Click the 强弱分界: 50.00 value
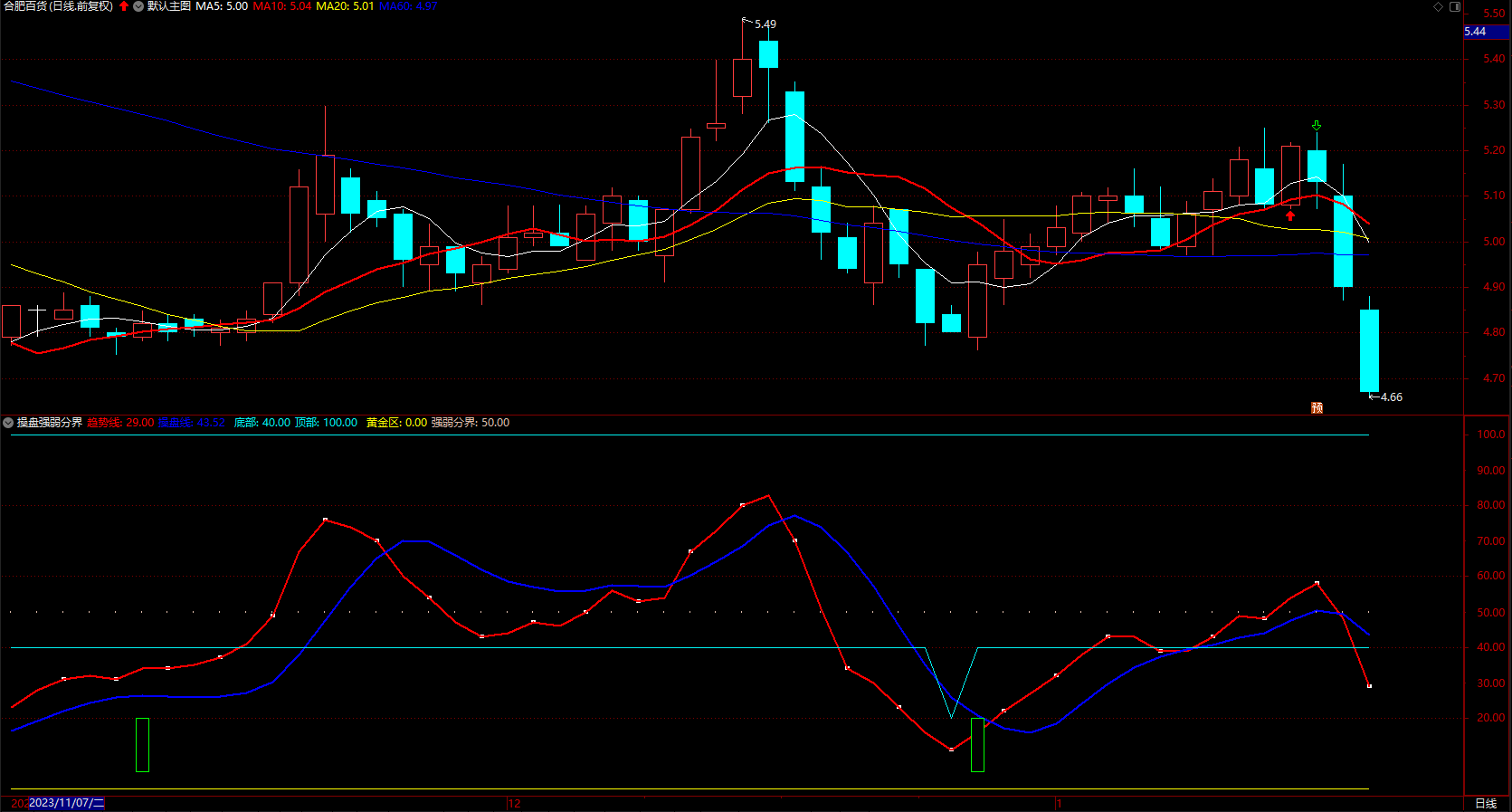This screenshot has width=1512, height=812. 471,423
